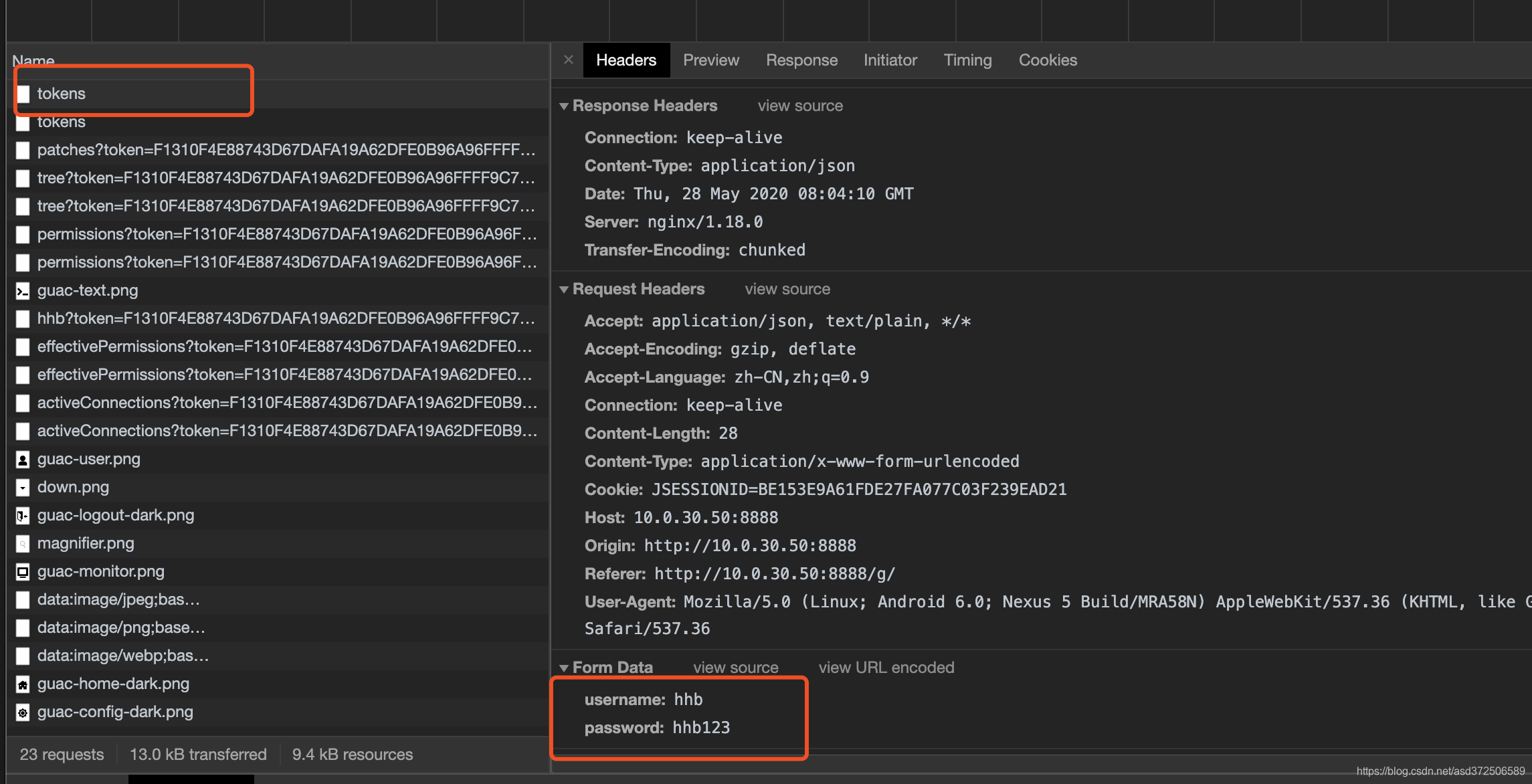Click the arrow icon beside down.png
This screenshot has height=784, width=1532.
coord(23,487)
